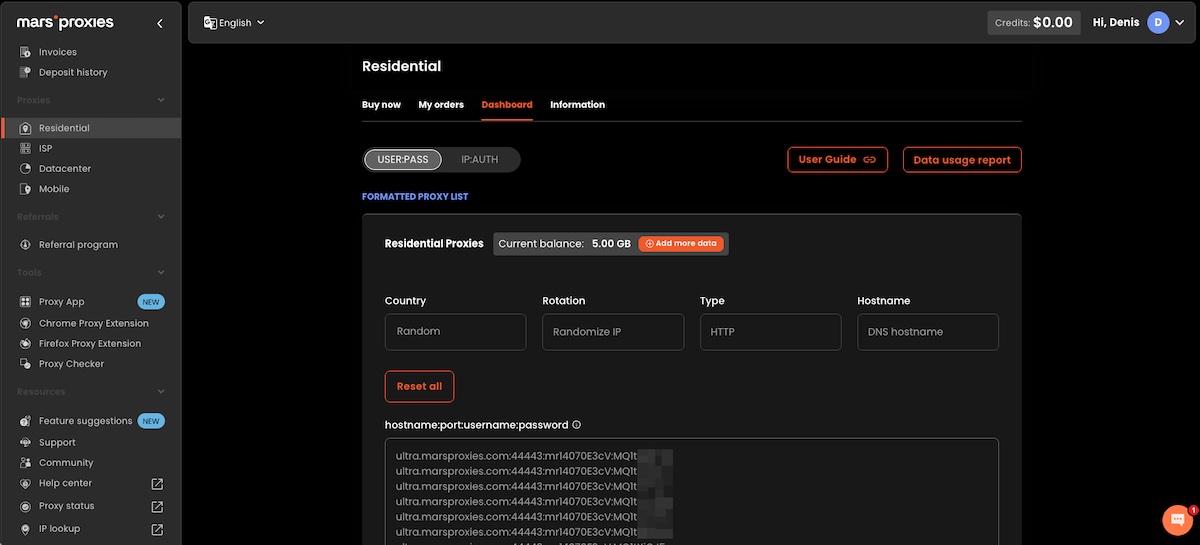The width and height of the screenshot is (1200, 545).
Task: Open the English language dropdown
Action: (234, 22)
